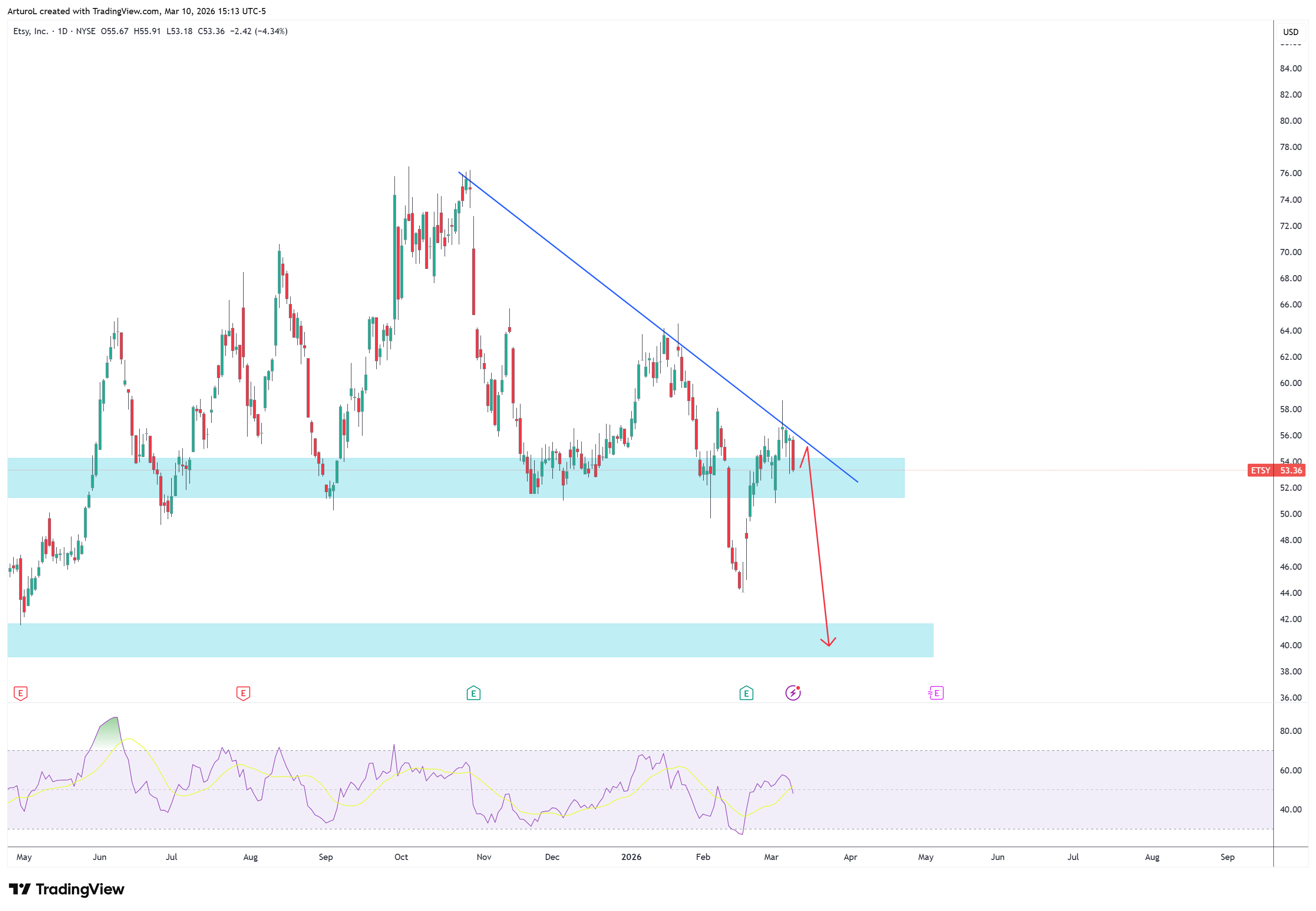
Task: Click the 36.00 price axis label
Action: tap(1291, 698)
